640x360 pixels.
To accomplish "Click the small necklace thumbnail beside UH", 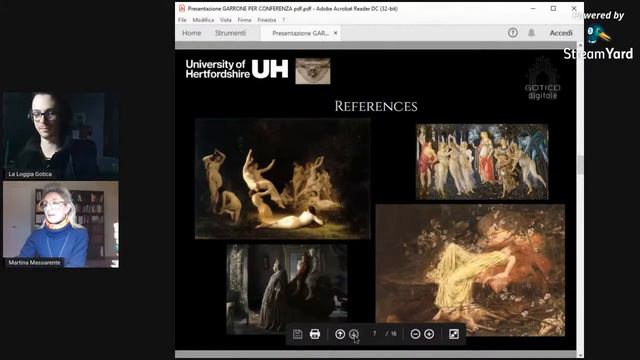I will pos(313,71).
